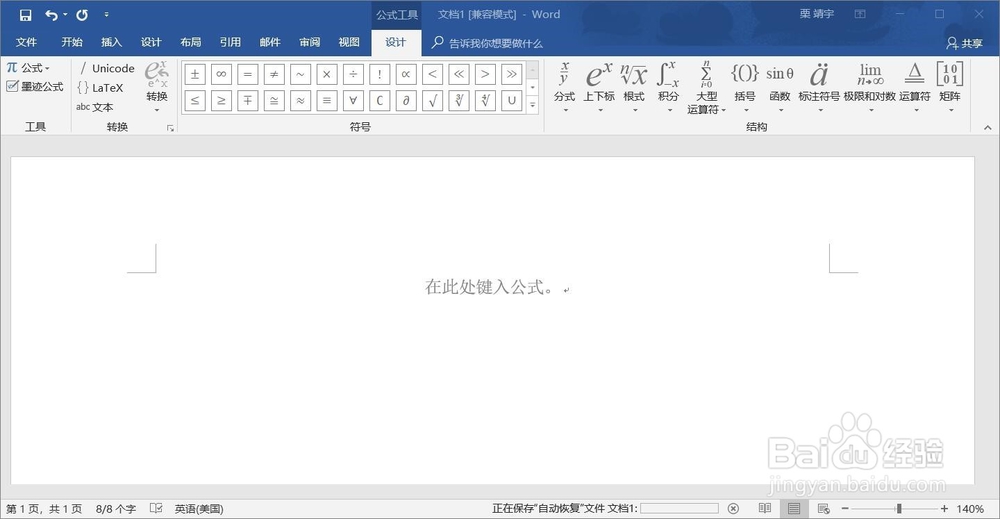The width and height of the screenshot is (1000, 519).
Task: Save the document with the floppy icon
Action: pos(26,15)
